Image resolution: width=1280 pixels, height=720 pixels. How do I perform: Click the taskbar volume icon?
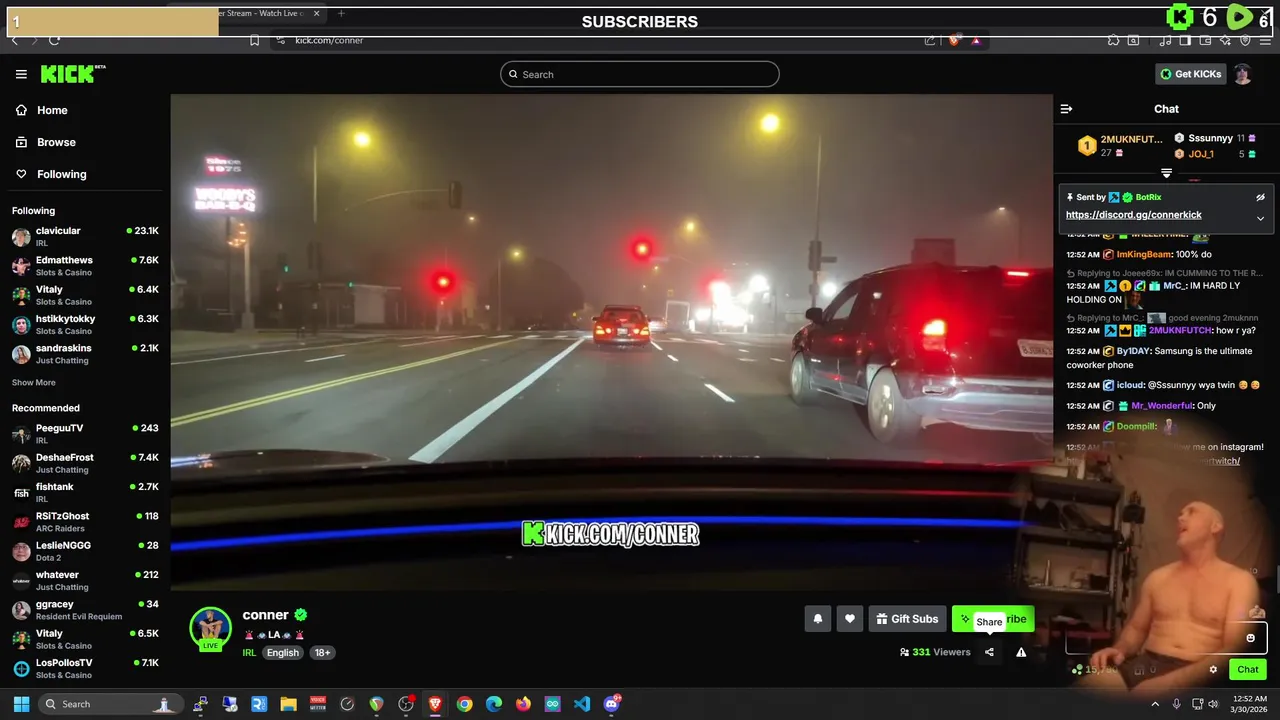tap(1213, 704)
